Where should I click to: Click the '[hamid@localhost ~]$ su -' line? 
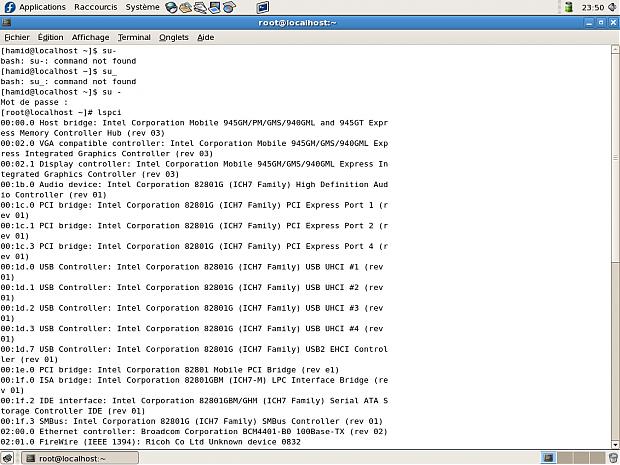[x=61, y=92]
